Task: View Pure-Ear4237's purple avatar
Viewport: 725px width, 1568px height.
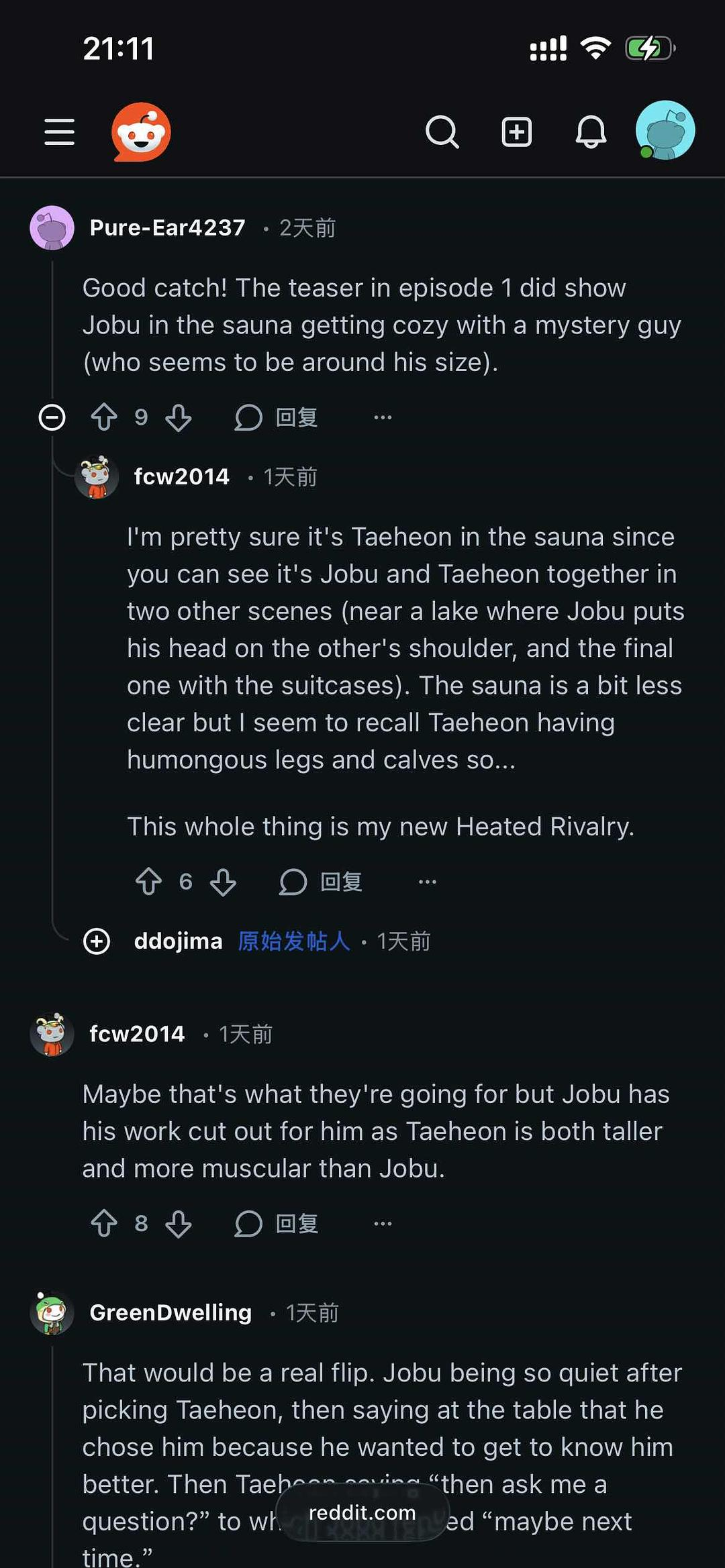Action: (52, 228)
